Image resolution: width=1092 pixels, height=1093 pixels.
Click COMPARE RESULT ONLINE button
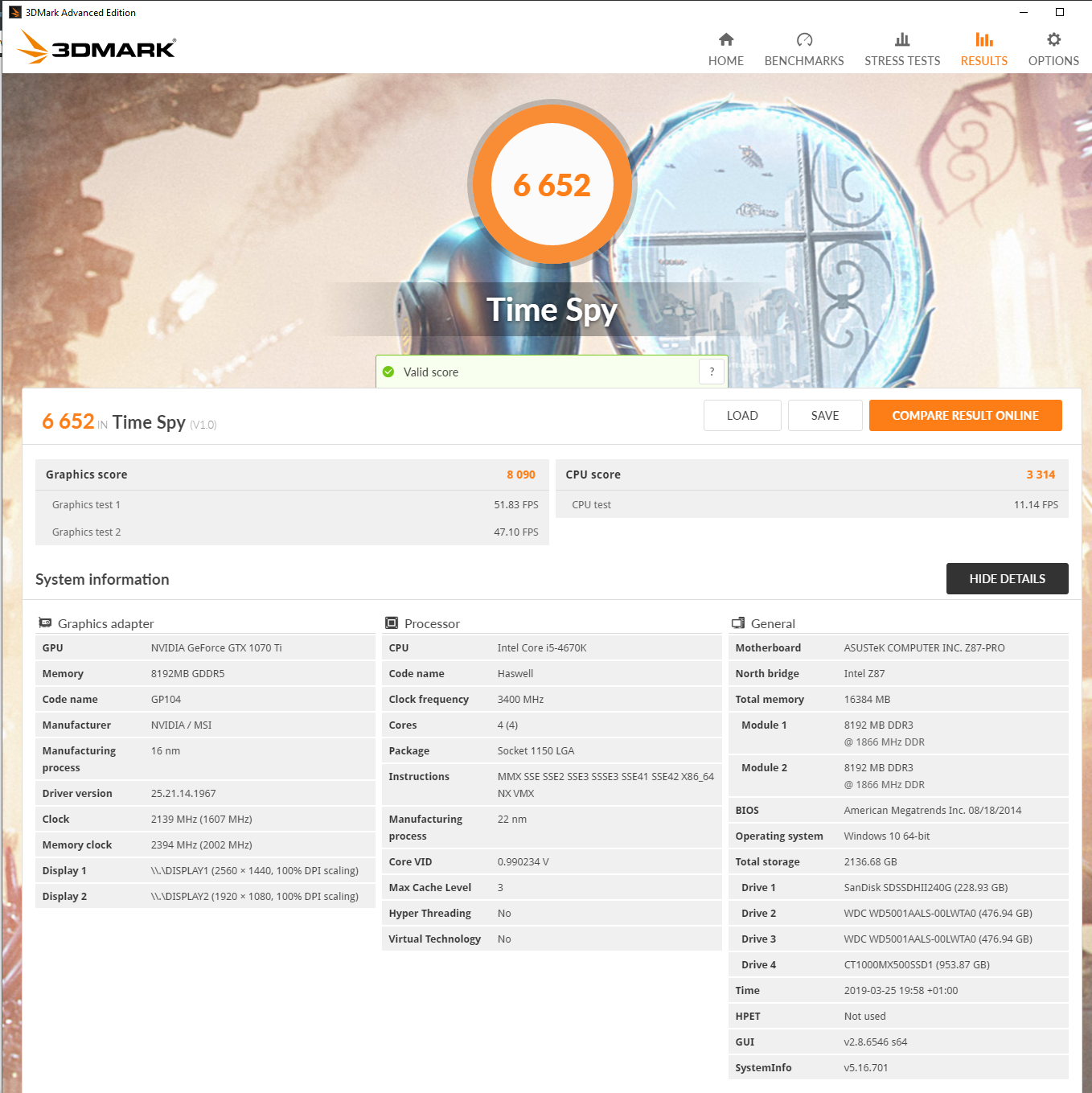(966, 415)
